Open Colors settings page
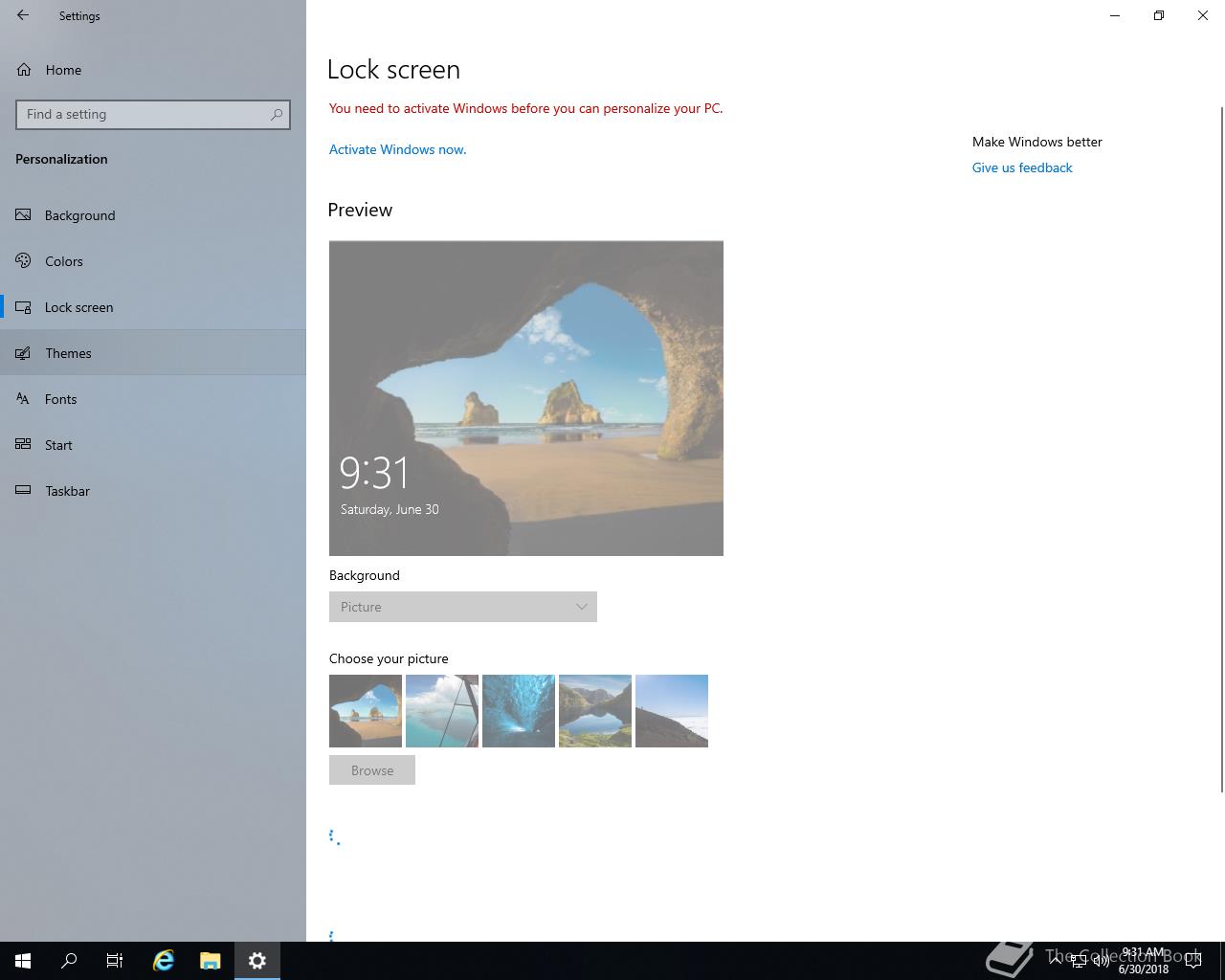This screenshot has height=980, width=1225. pyautogui.click(x=153, y=261)
